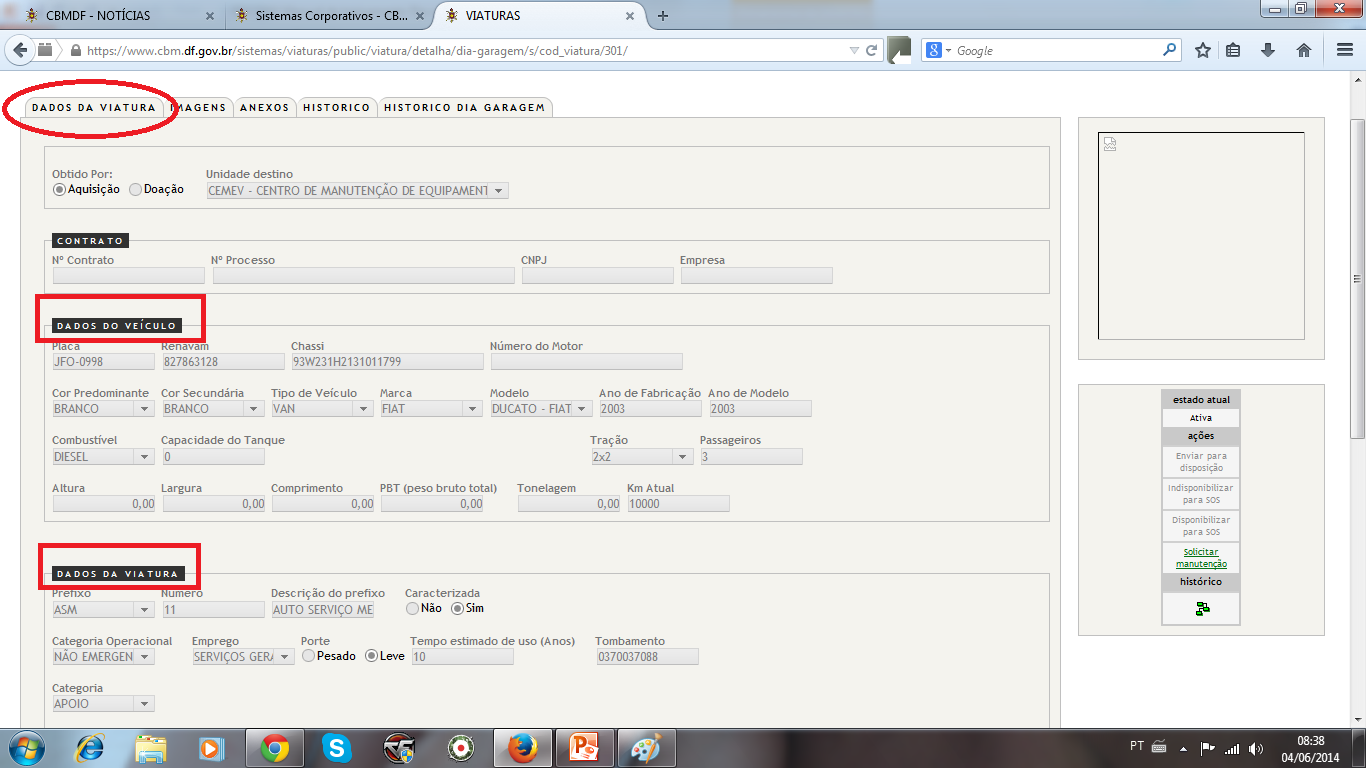Reload the page with the refresh icon

click(872, 50)
